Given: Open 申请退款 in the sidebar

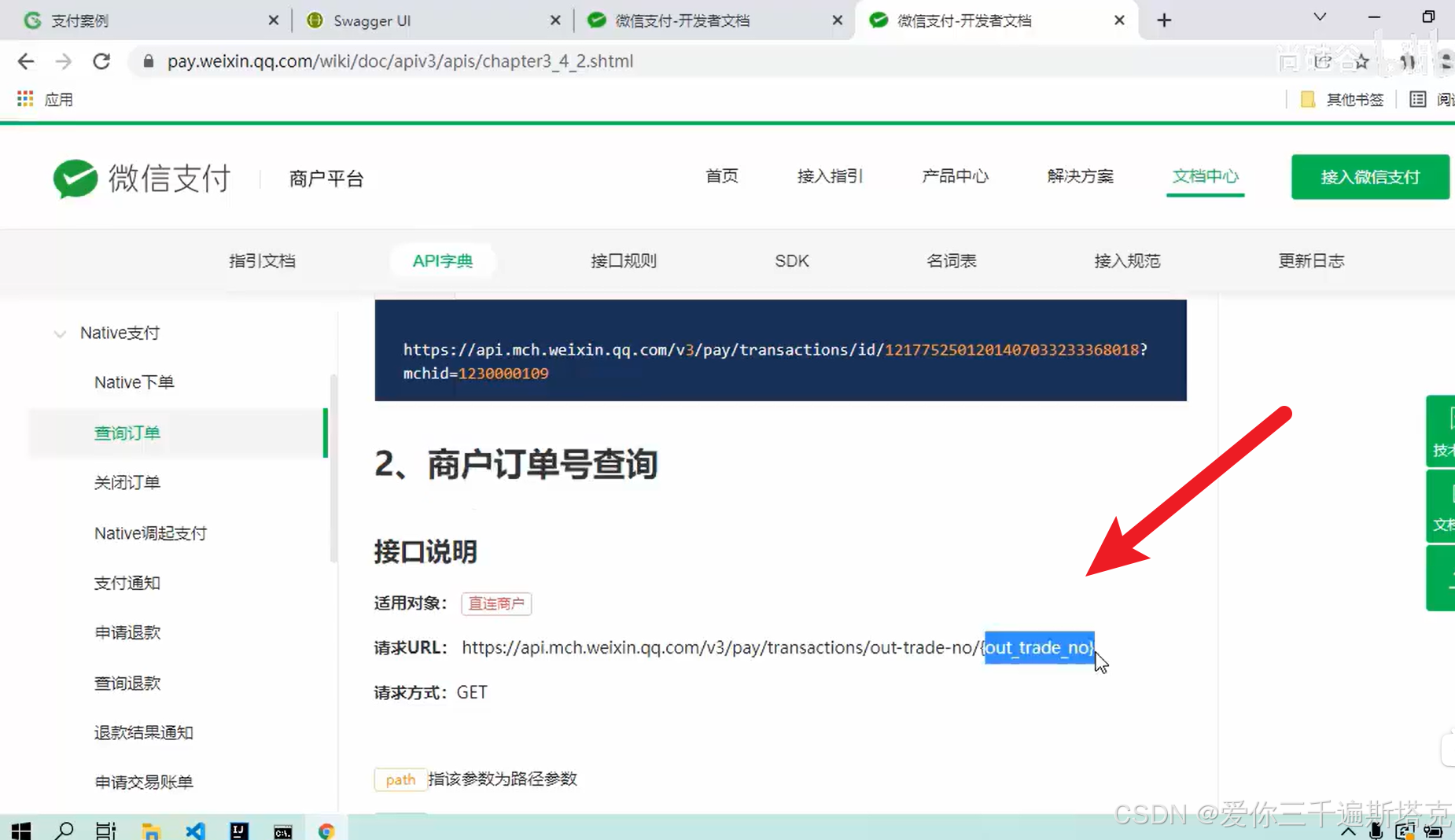Looking at the screenshot, I should point(127,632).
